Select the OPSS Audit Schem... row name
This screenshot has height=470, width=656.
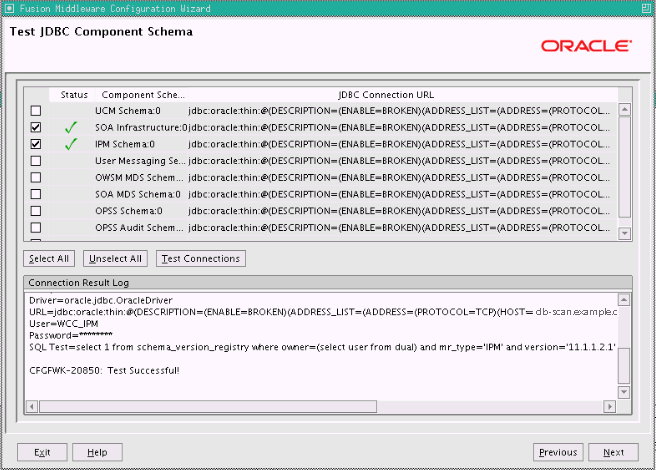tap(139, 228)
